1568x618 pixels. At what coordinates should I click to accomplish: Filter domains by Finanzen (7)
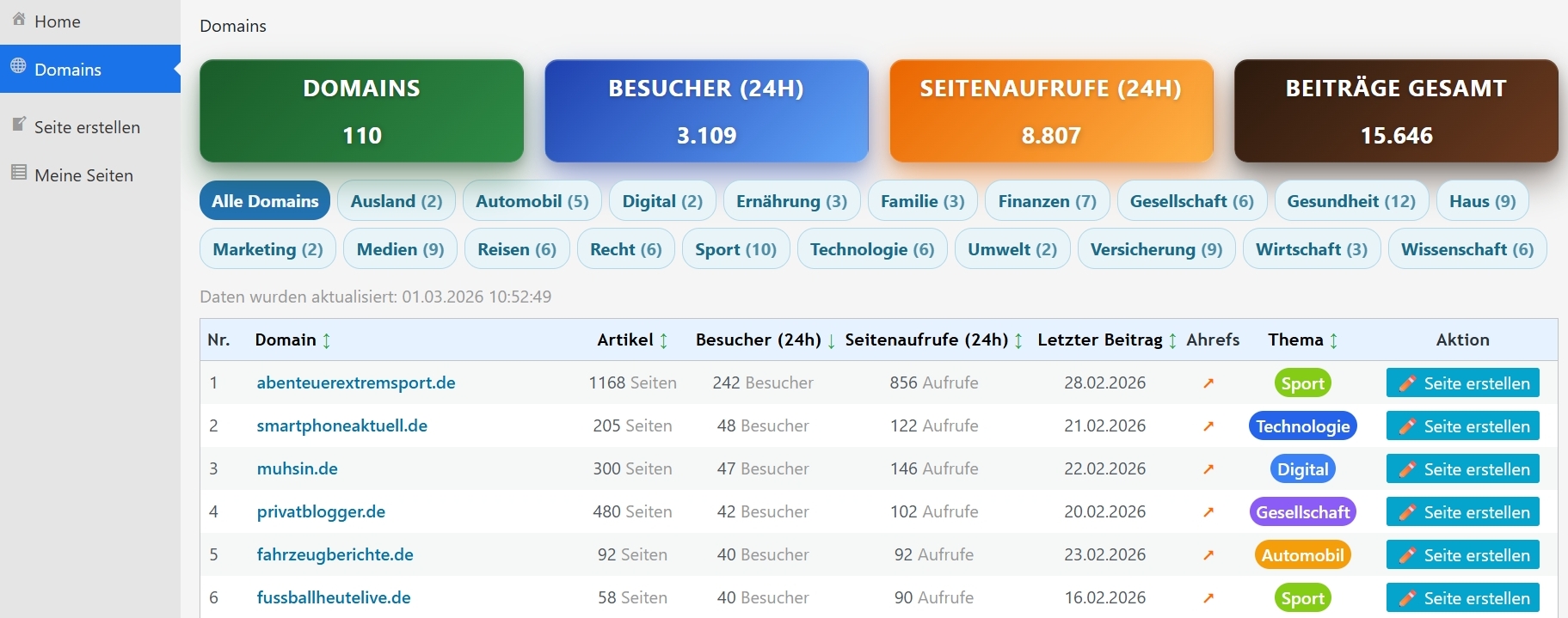point(1048,201)
